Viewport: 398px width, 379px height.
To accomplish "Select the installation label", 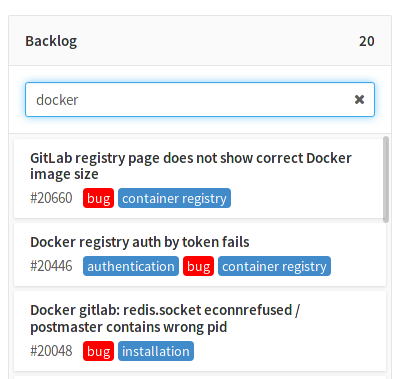I will click(x=156, y=351).
